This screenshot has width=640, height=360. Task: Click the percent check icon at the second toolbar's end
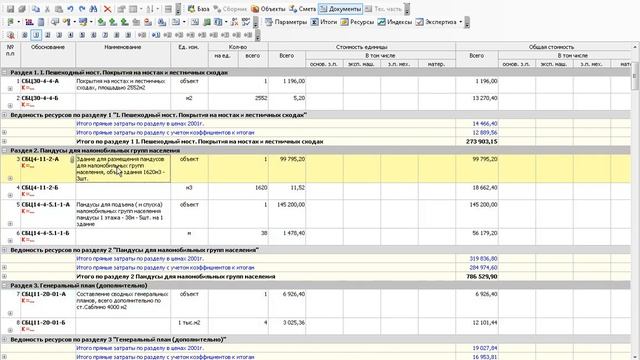pyautogui.click(x=246, y=22)
